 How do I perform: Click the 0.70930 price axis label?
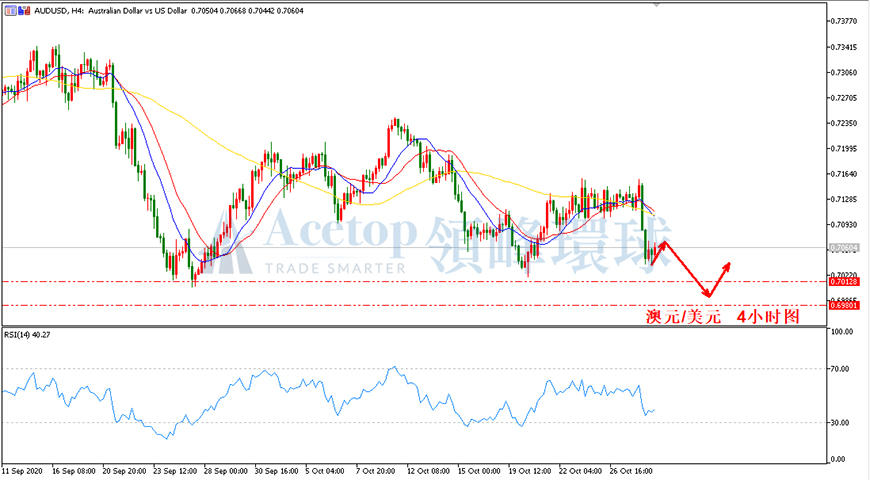(x=844, y=225)
